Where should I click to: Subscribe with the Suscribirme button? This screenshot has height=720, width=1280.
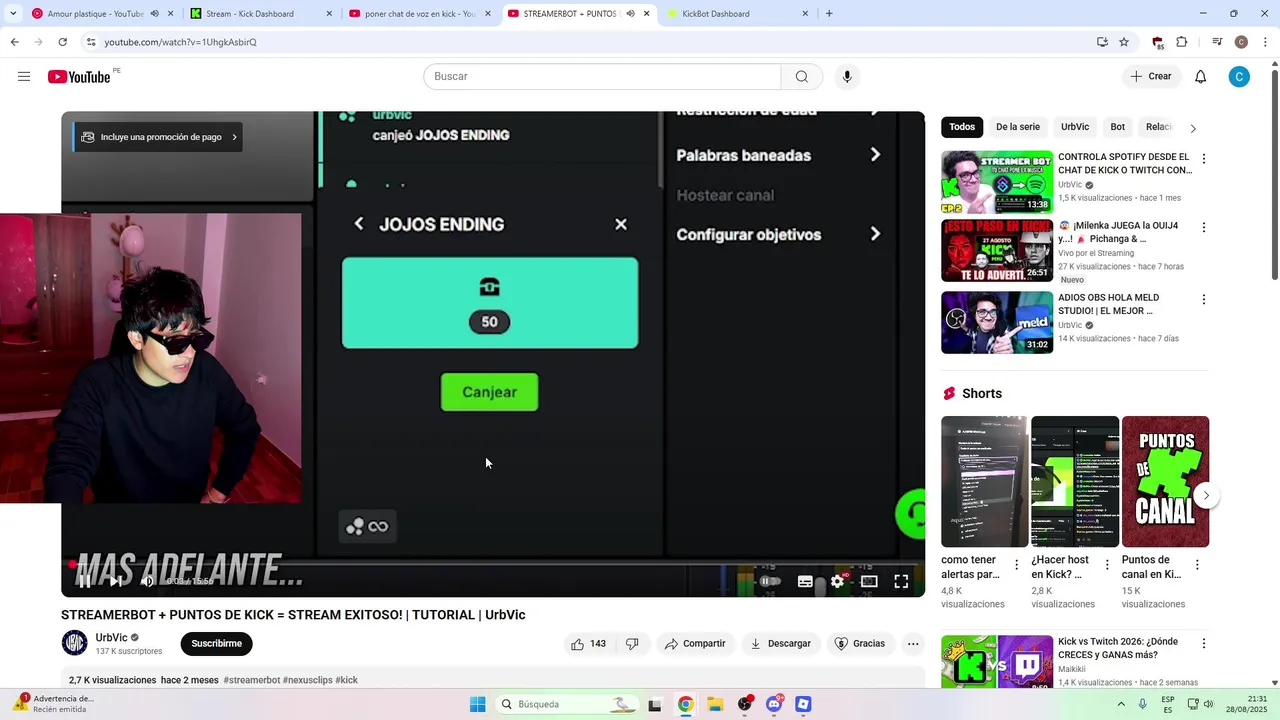(216, 644)
